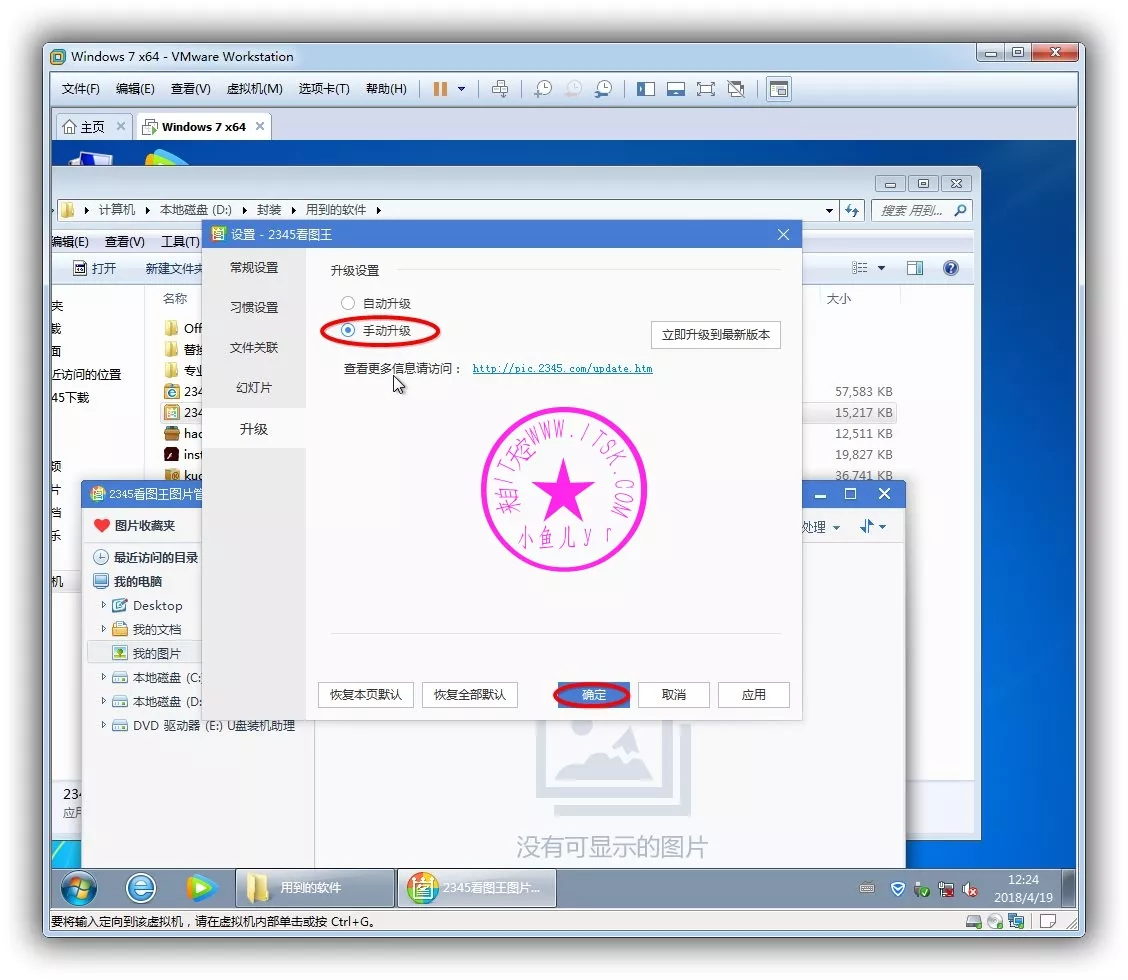Enter full screen mode via toolbar icon
The width and height of the screenshot is (1128, 980).
tap(706, 89)
